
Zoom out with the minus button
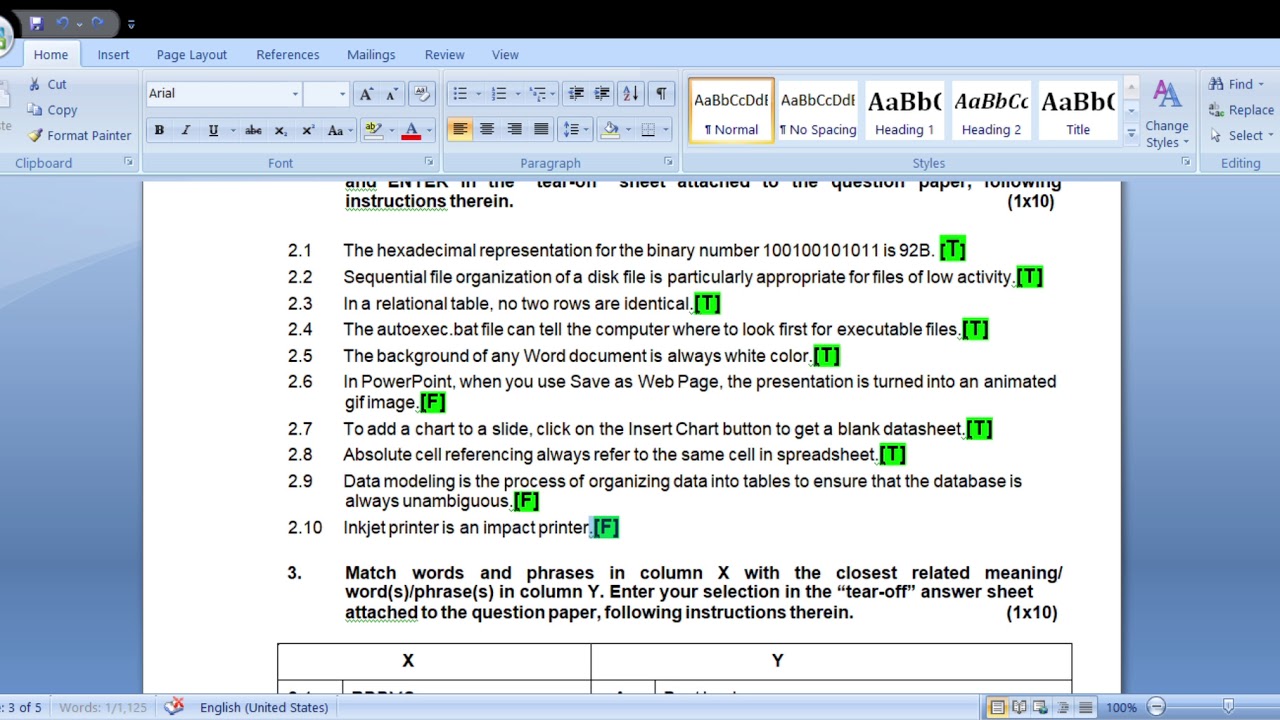[x=1156, y=707]
